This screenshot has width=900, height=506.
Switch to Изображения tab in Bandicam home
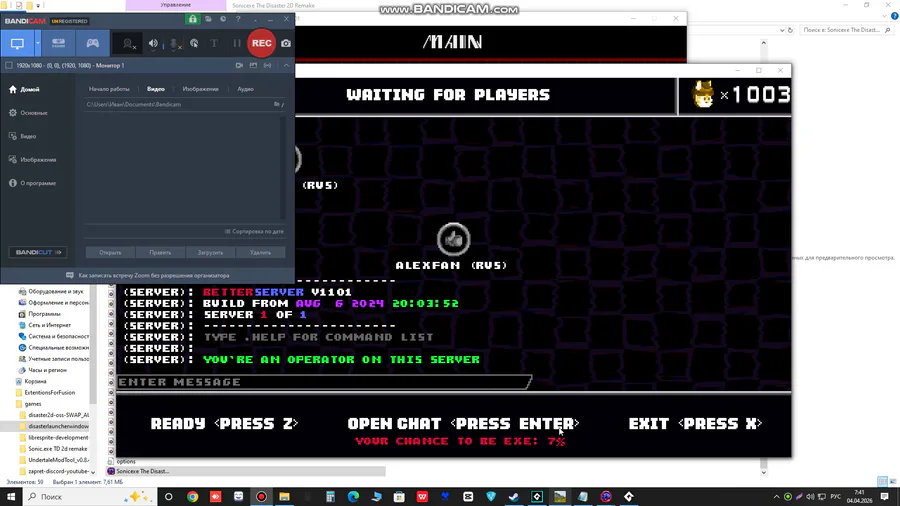point(200,89)
